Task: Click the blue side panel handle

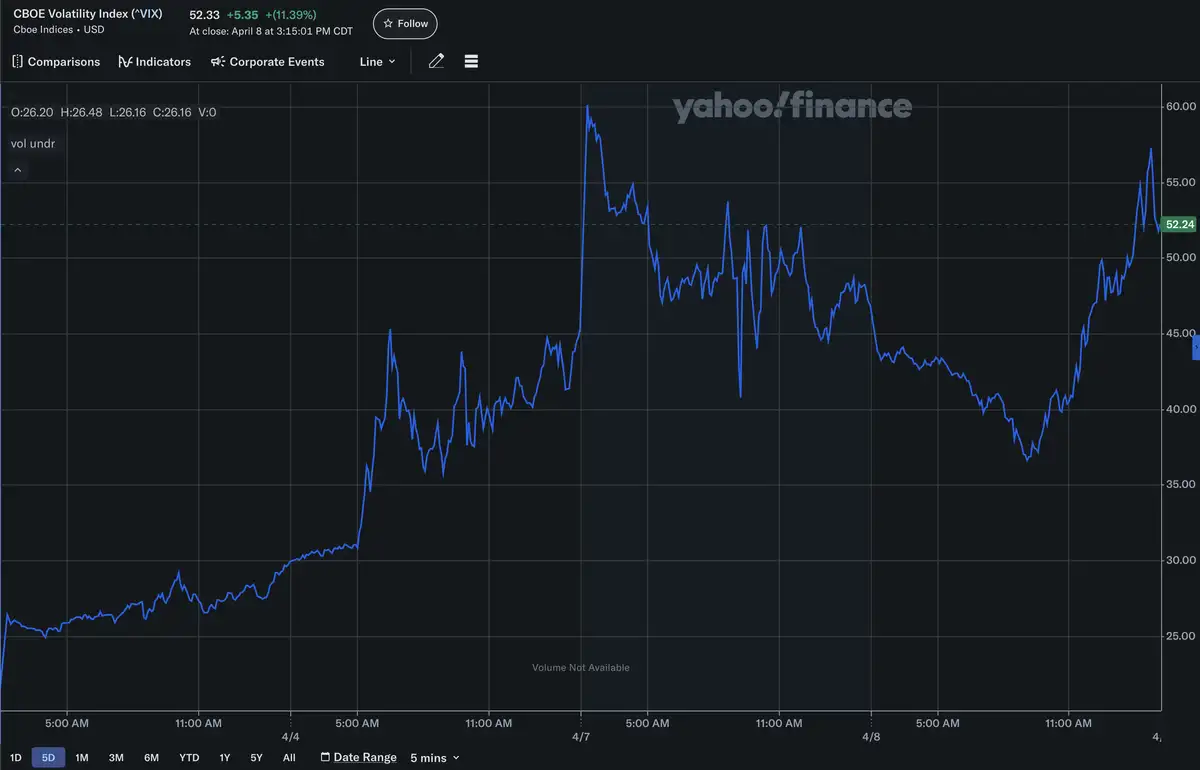Action: click(x=1196, y=348)
